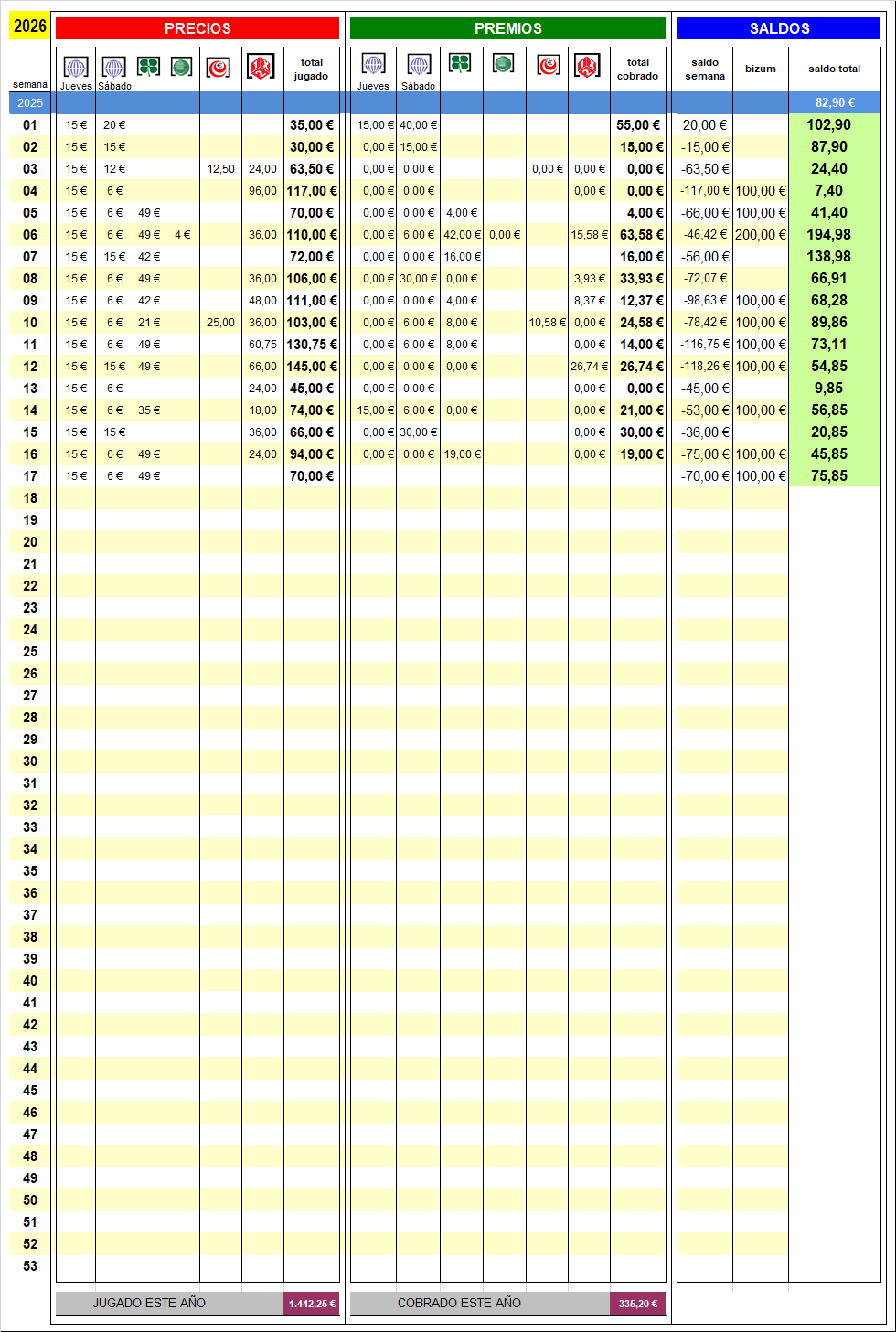Viewport: 896px width, 1332px height.
Task: Click the COBRADO ESTE AÑO total 335,20 €
Action: [637, 1304]
